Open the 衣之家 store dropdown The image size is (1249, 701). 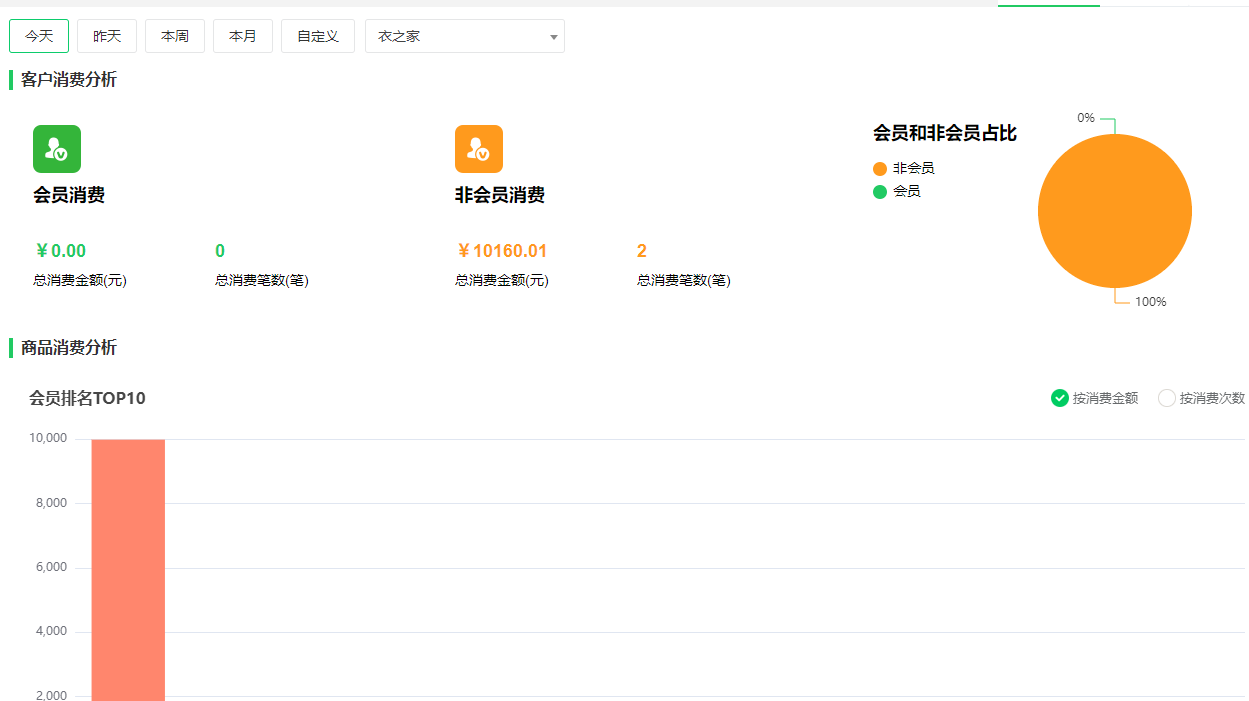click(464, 36)
